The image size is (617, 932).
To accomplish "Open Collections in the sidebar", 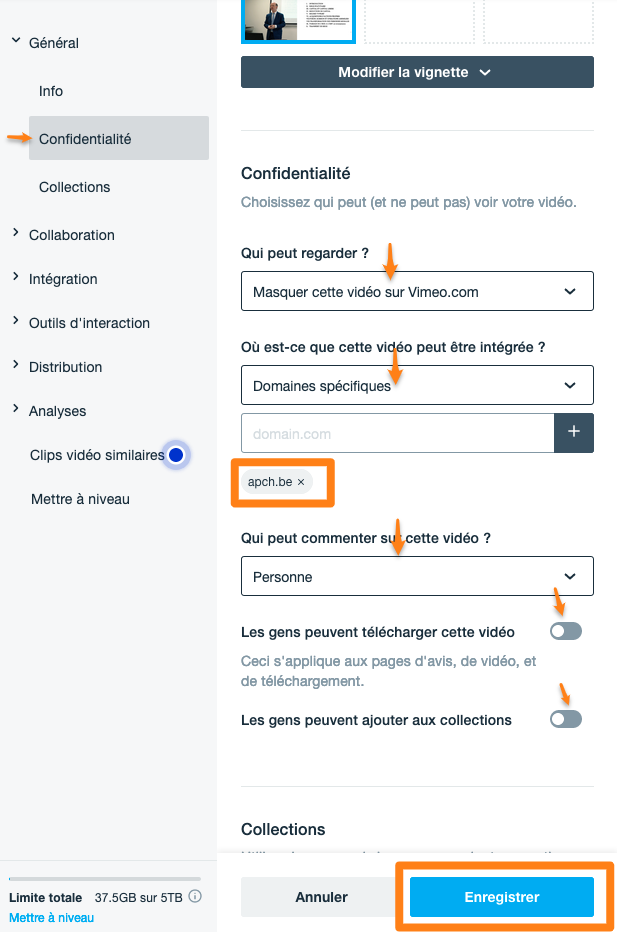I will coord(75,187).
